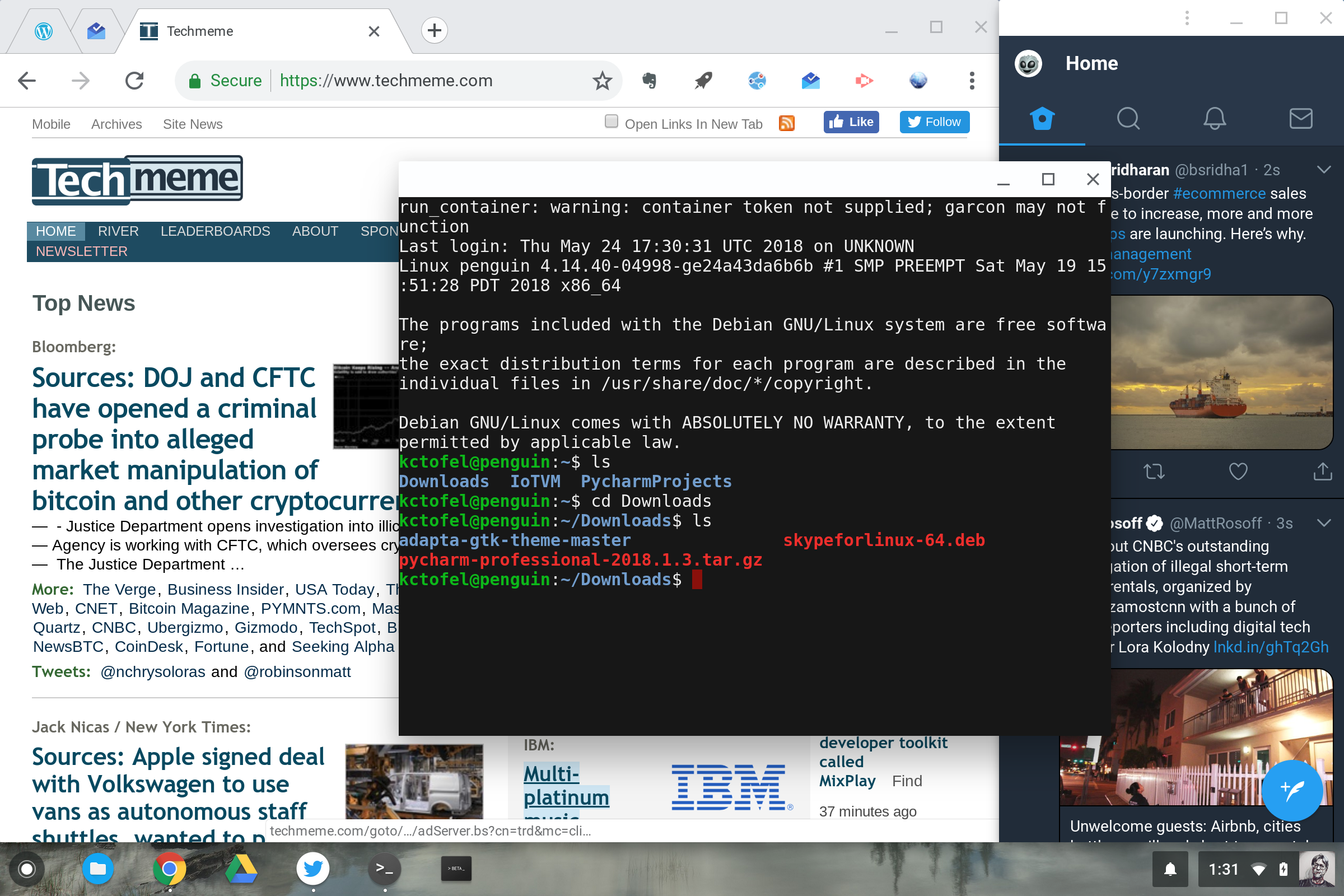1344x896 pixels.
Task: Open the Archives link
Action: pyautogui.click(x=116, y=124)
